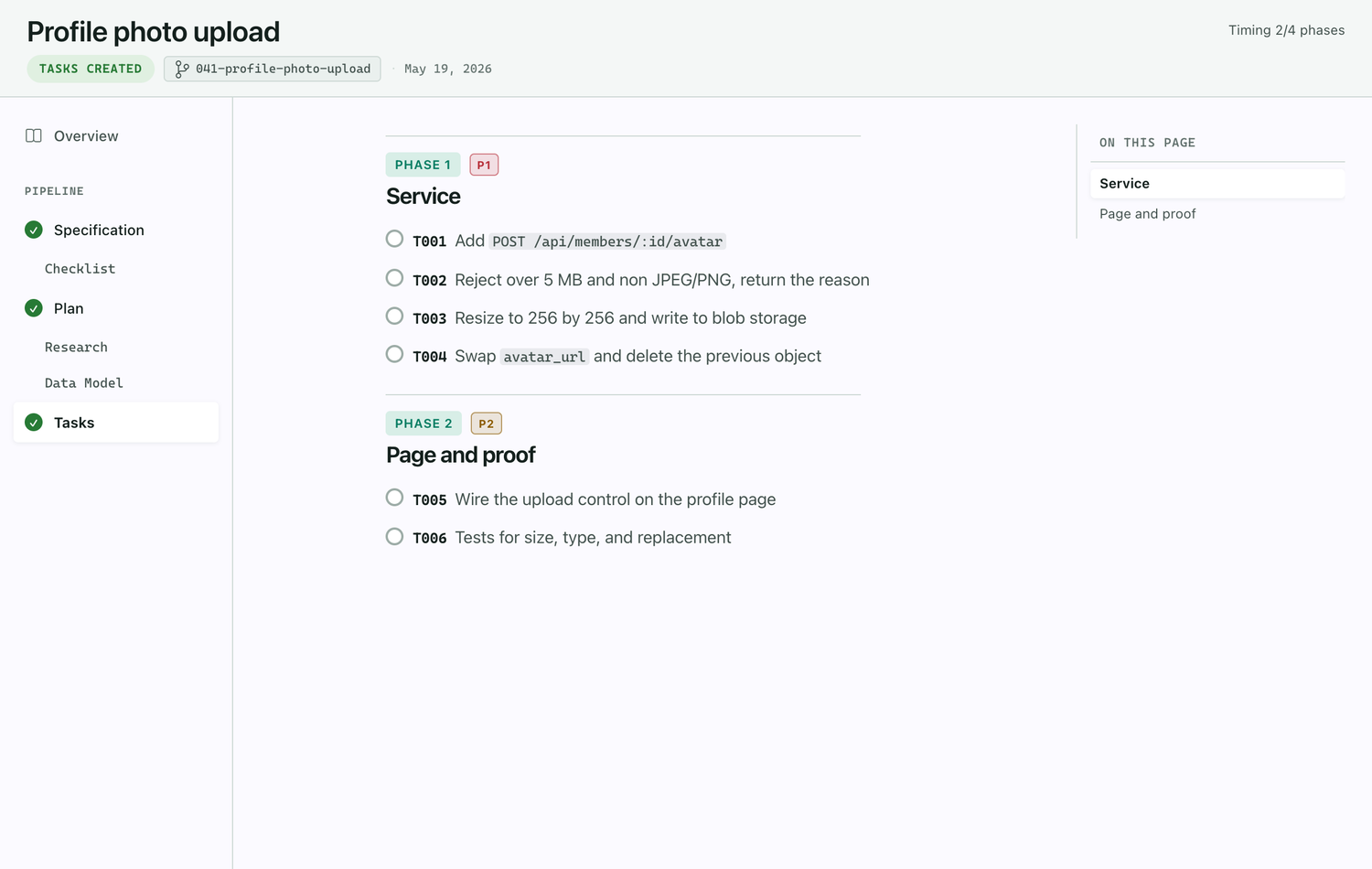The width and height of the screenshot is (1372, 869).
Task: Click the Profile photo upload title
Action: (x=153, y=32)
